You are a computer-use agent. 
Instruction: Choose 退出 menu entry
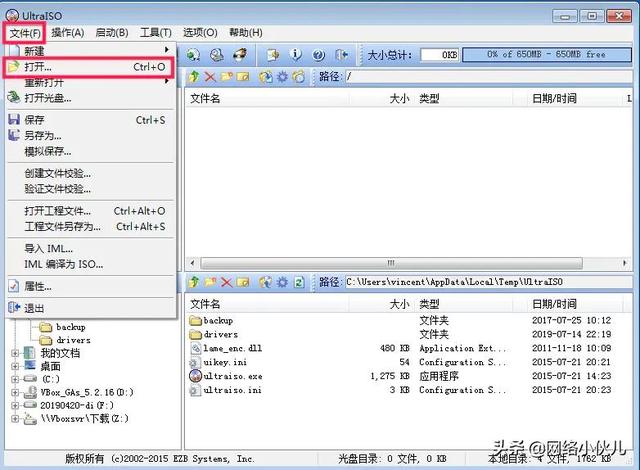91,308
